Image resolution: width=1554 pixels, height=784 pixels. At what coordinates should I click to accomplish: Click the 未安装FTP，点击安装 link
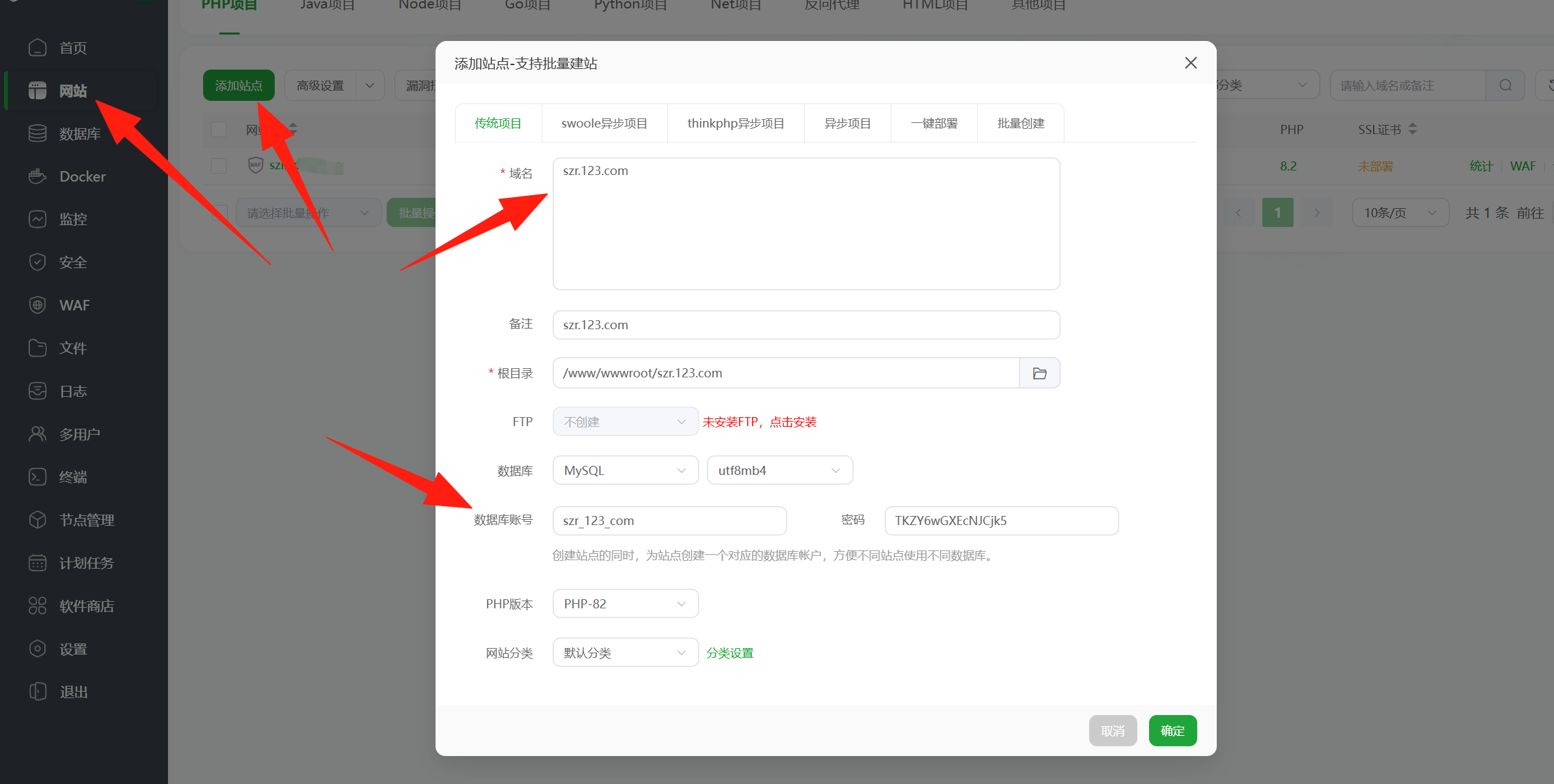(759, 422)
